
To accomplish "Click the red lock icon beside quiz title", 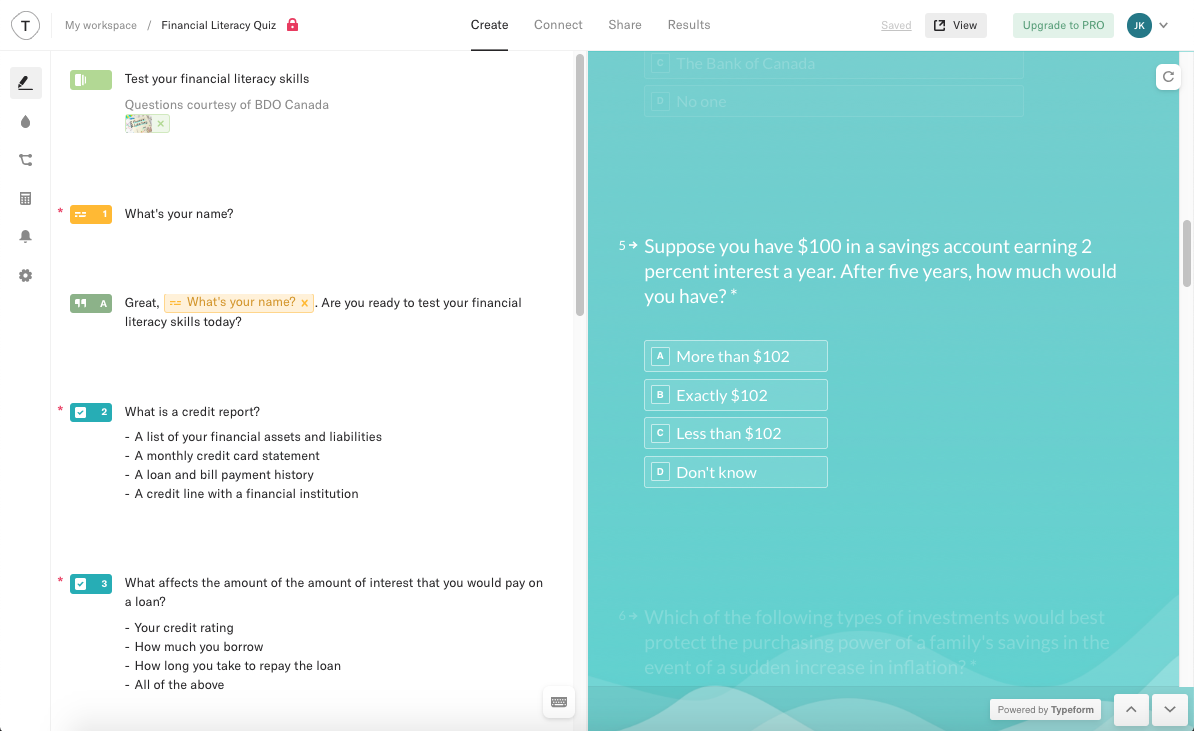I will click(292, 24).
